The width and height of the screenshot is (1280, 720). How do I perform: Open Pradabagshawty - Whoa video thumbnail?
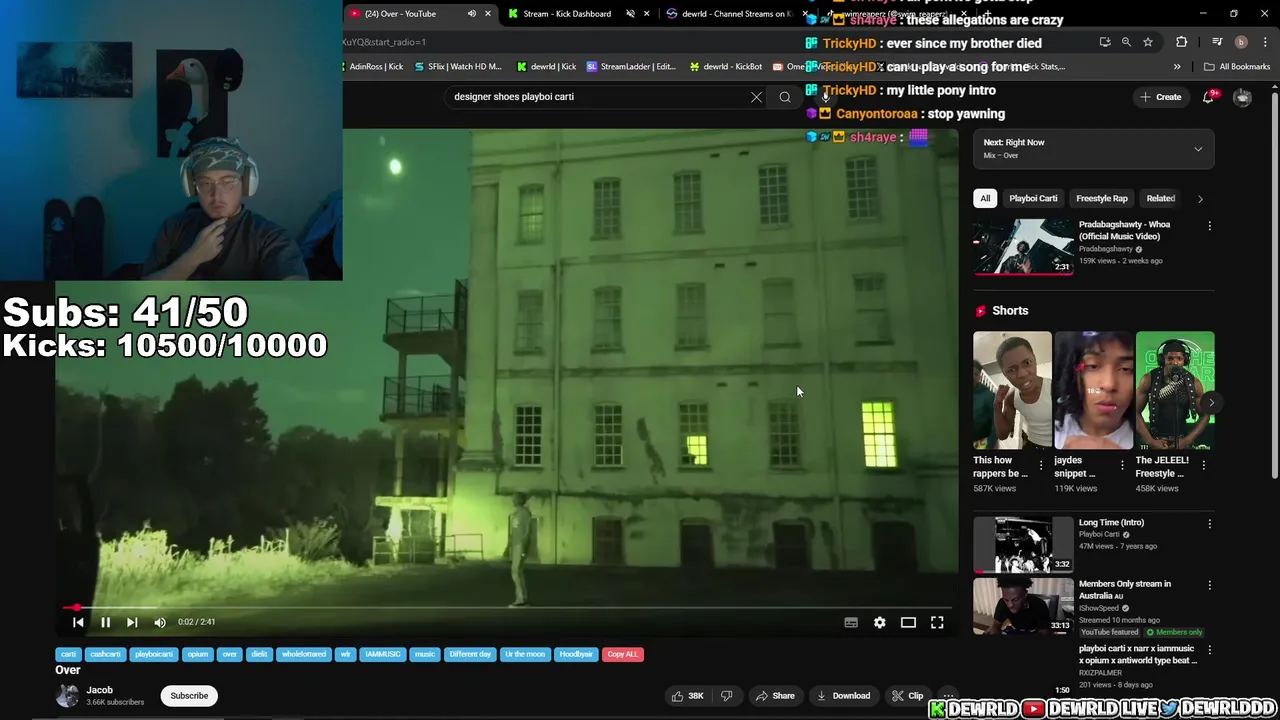click(1023, 246)
